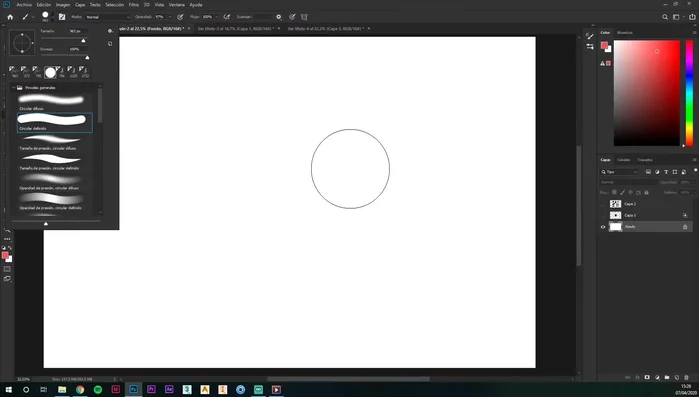Toggle layer filtering on/off switch
The width and height of the screenshot is (699, 397).
click(695, 171)
